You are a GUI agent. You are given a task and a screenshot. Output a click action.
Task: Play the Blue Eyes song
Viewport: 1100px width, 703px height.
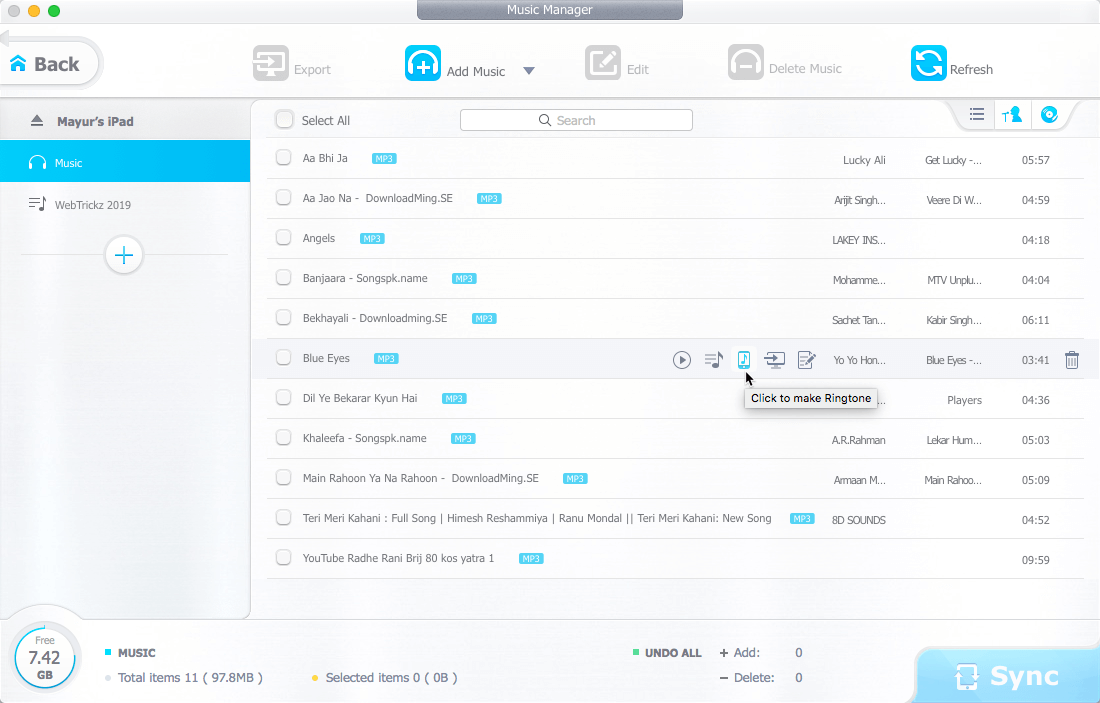[x=682, y=360]
